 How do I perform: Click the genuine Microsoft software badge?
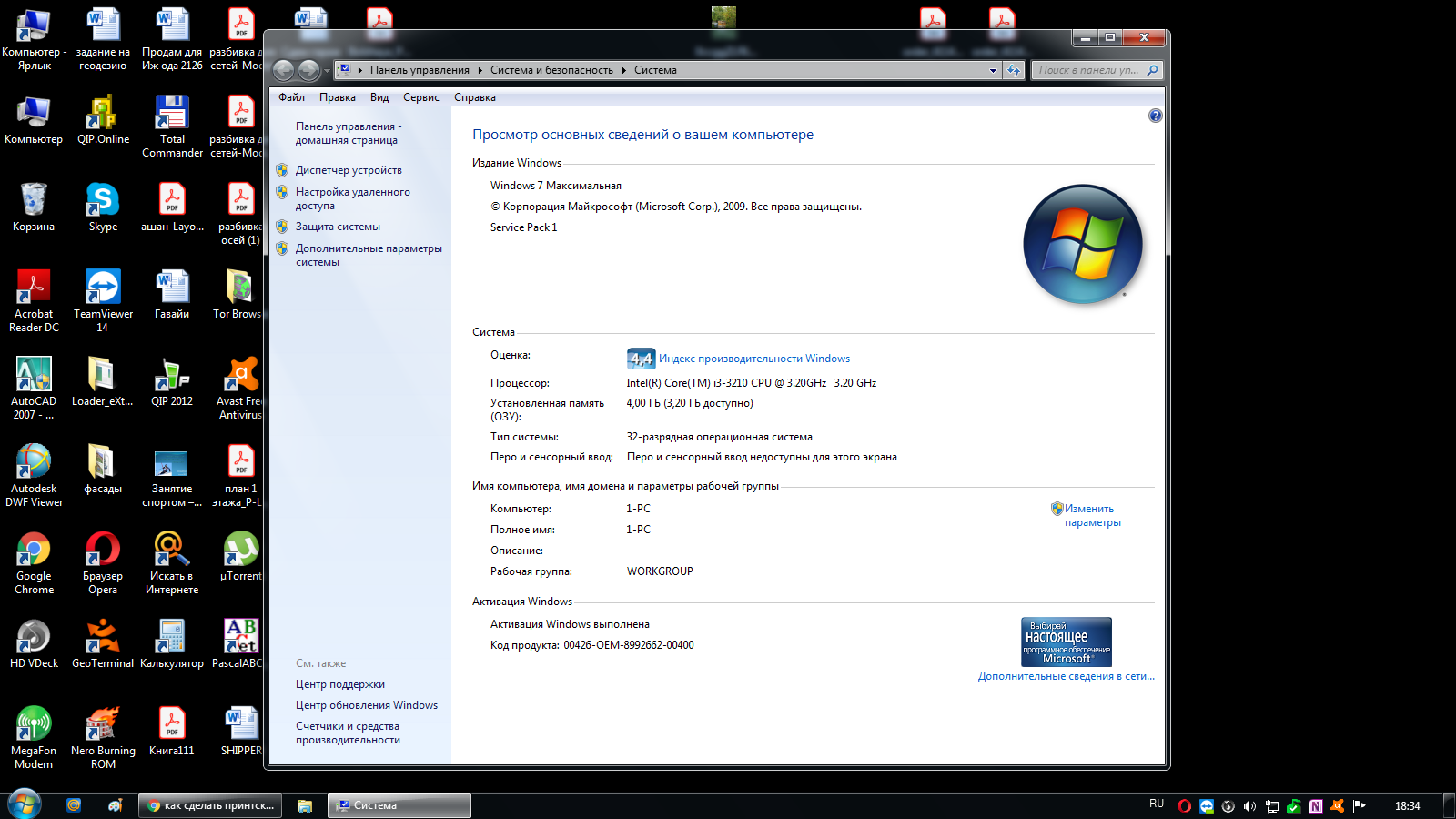(x=1067, y=642)
